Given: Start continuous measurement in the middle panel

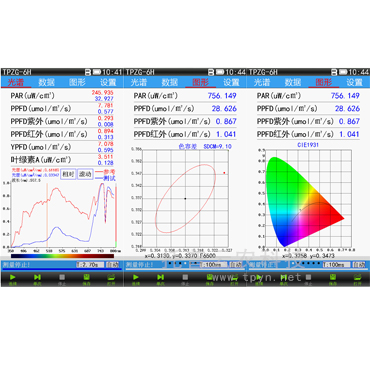Looking at the screenshot, I should coord(136,278).
